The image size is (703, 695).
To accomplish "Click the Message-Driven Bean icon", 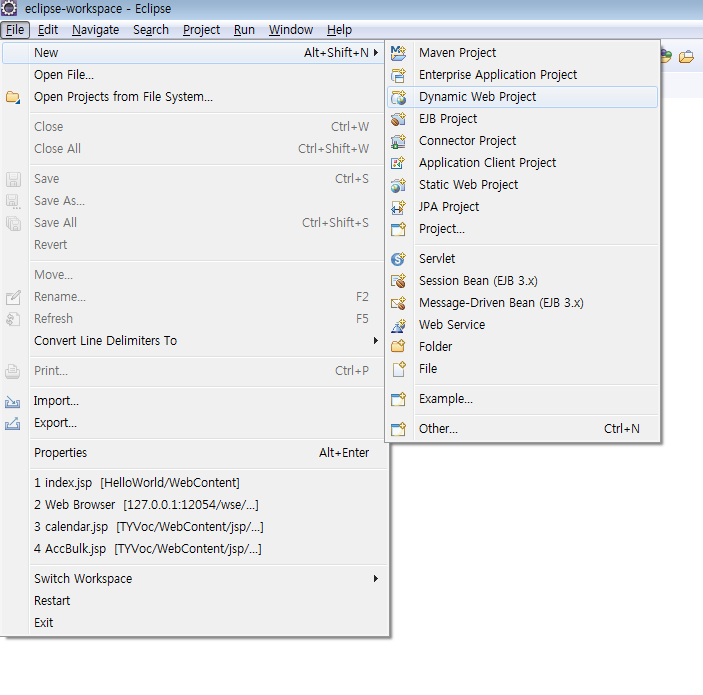I will [398, 303].
